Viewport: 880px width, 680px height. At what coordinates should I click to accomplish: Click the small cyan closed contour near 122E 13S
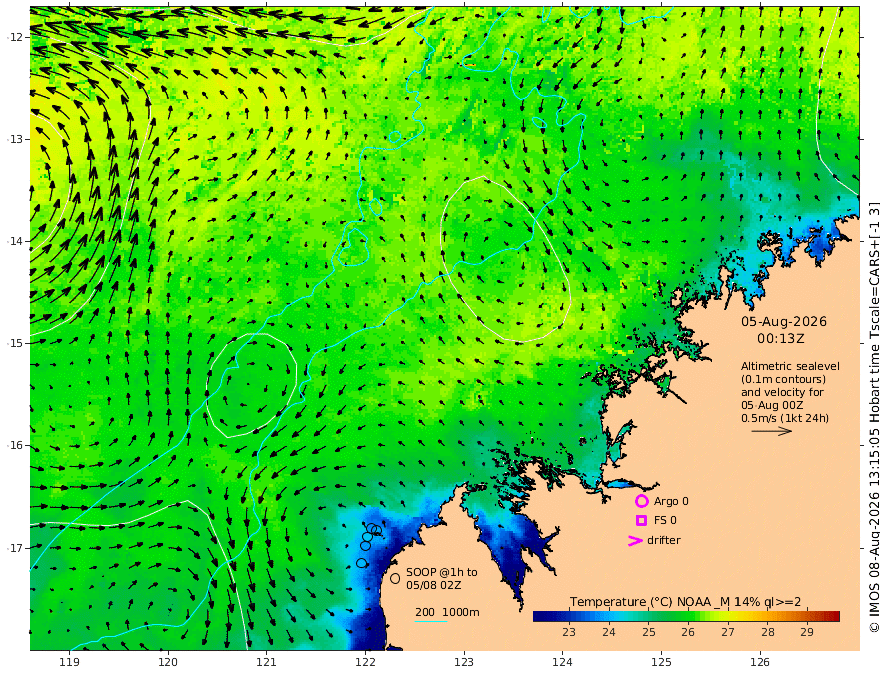pos(395,136)
